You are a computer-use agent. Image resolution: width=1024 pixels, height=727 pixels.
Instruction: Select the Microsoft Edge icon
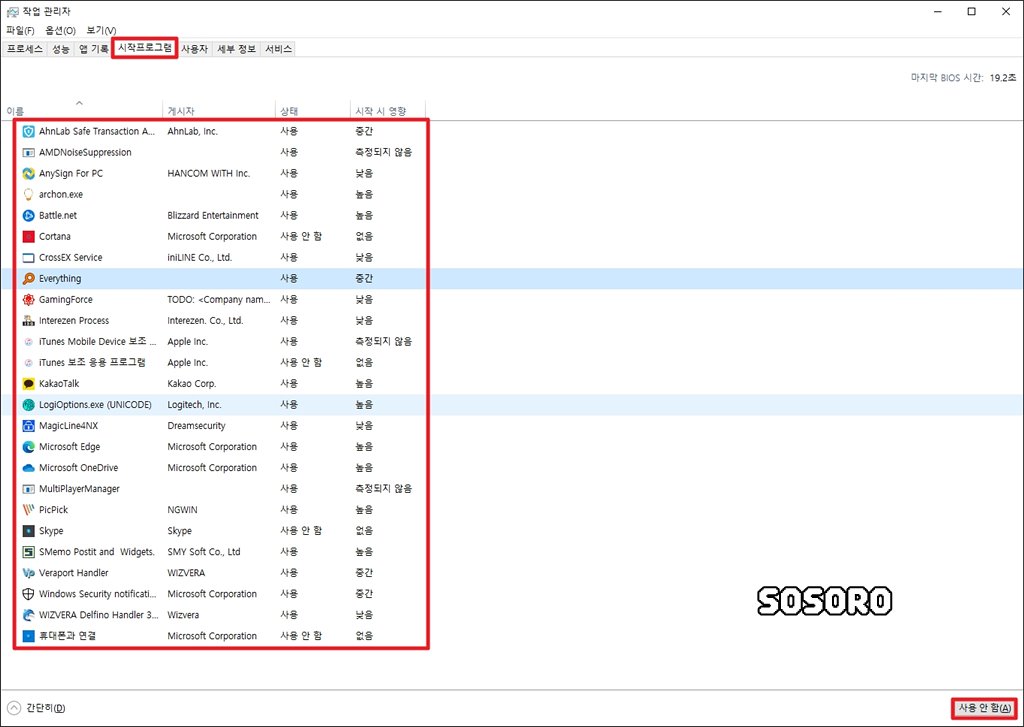(x=28, y=447)
